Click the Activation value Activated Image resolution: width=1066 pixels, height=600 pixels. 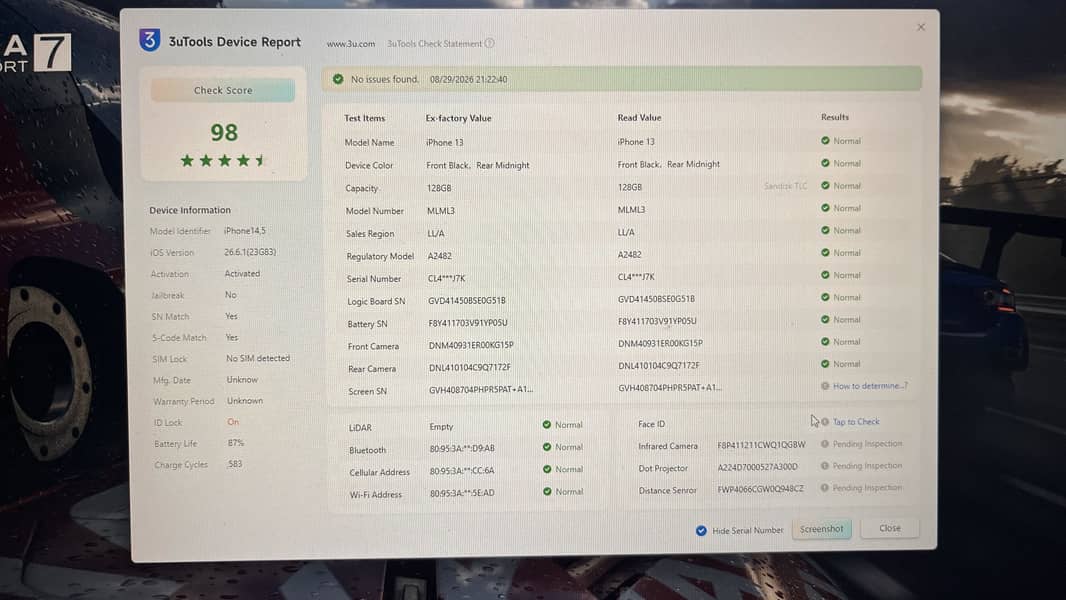[x=242, y=274]
